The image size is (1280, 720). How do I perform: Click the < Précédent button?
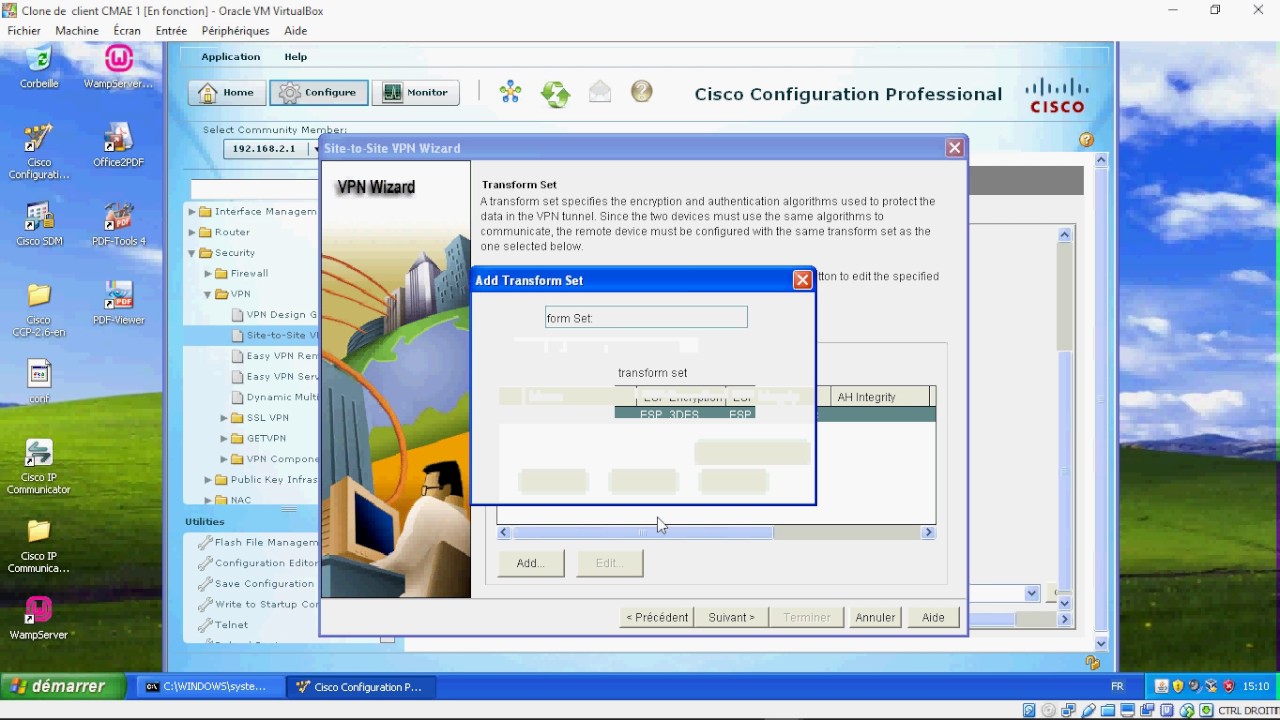click(657, 617)
